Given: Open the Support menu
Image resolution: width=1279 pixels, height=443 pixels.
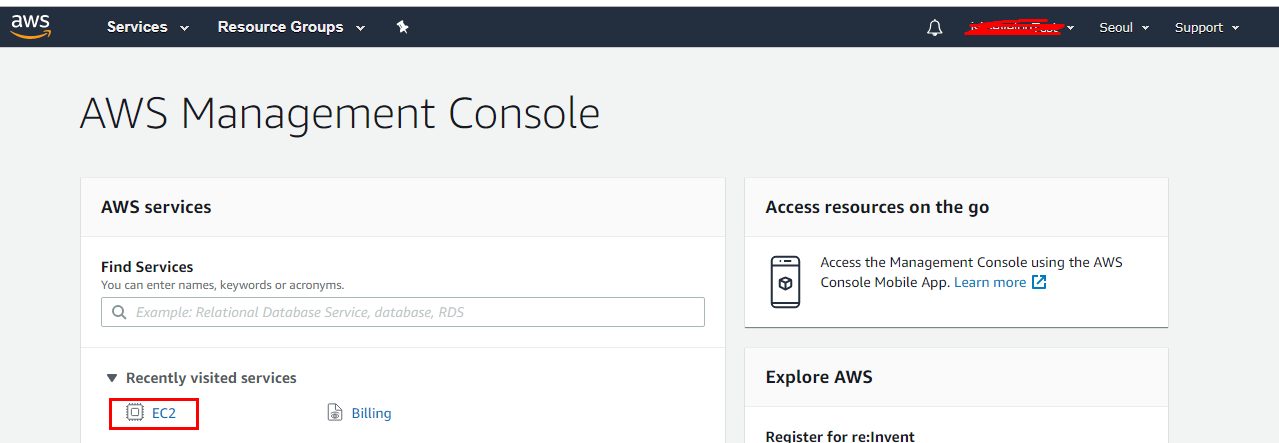Looking at the screenshot, I should (x=1207, y=28).
